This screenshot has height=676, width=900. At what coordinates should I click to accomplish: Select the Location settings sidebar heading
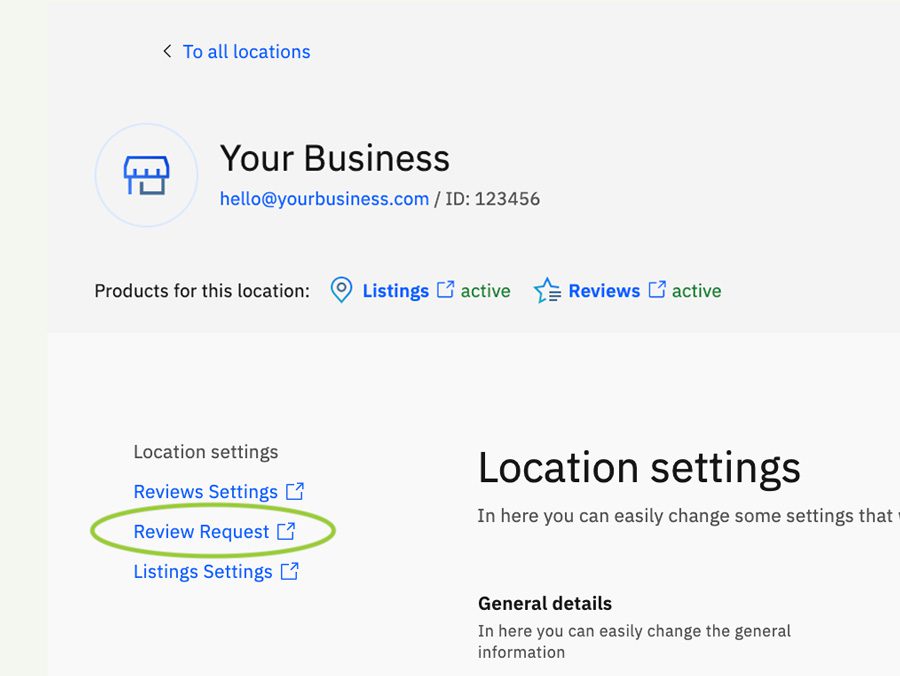click(205, 452)
